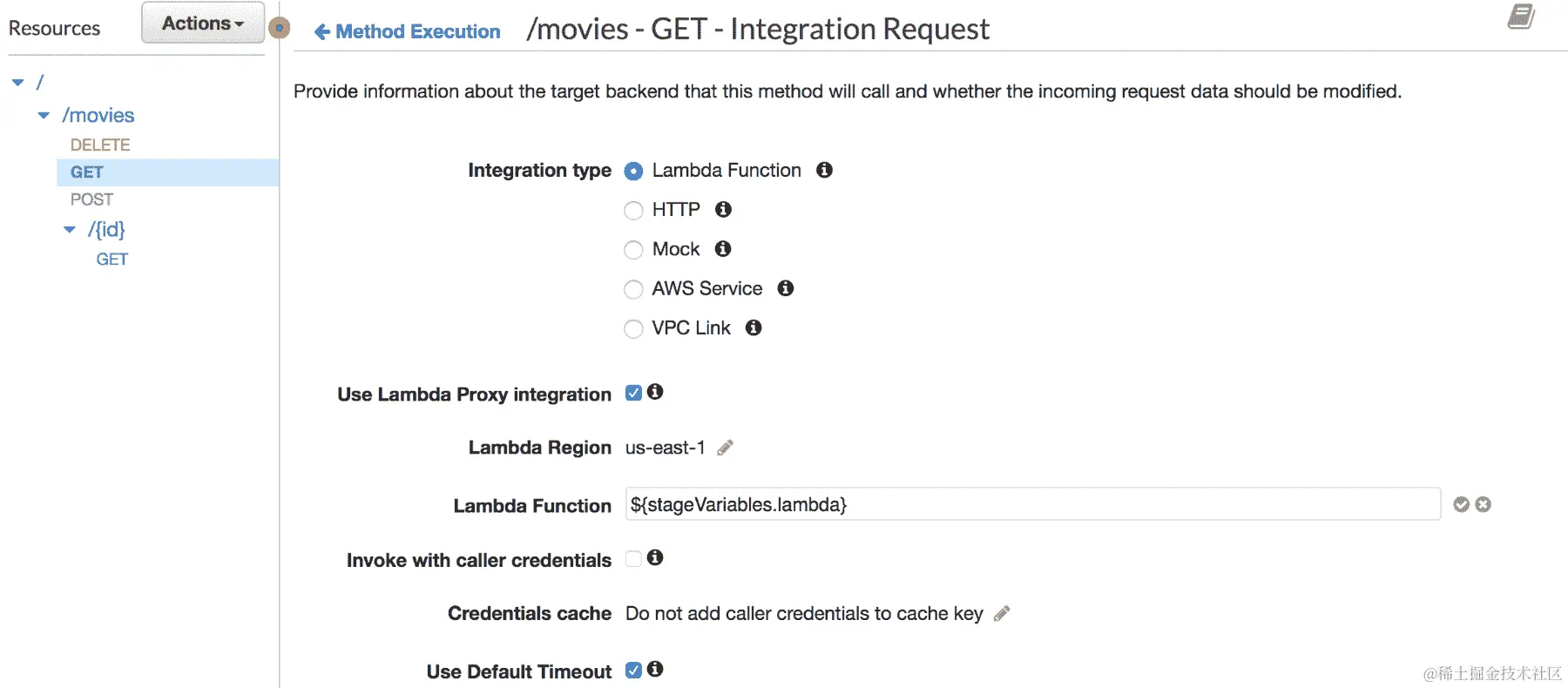1568x688 pixels.
Task: Click the documentation book icon
Action: tap(1521, 17)
